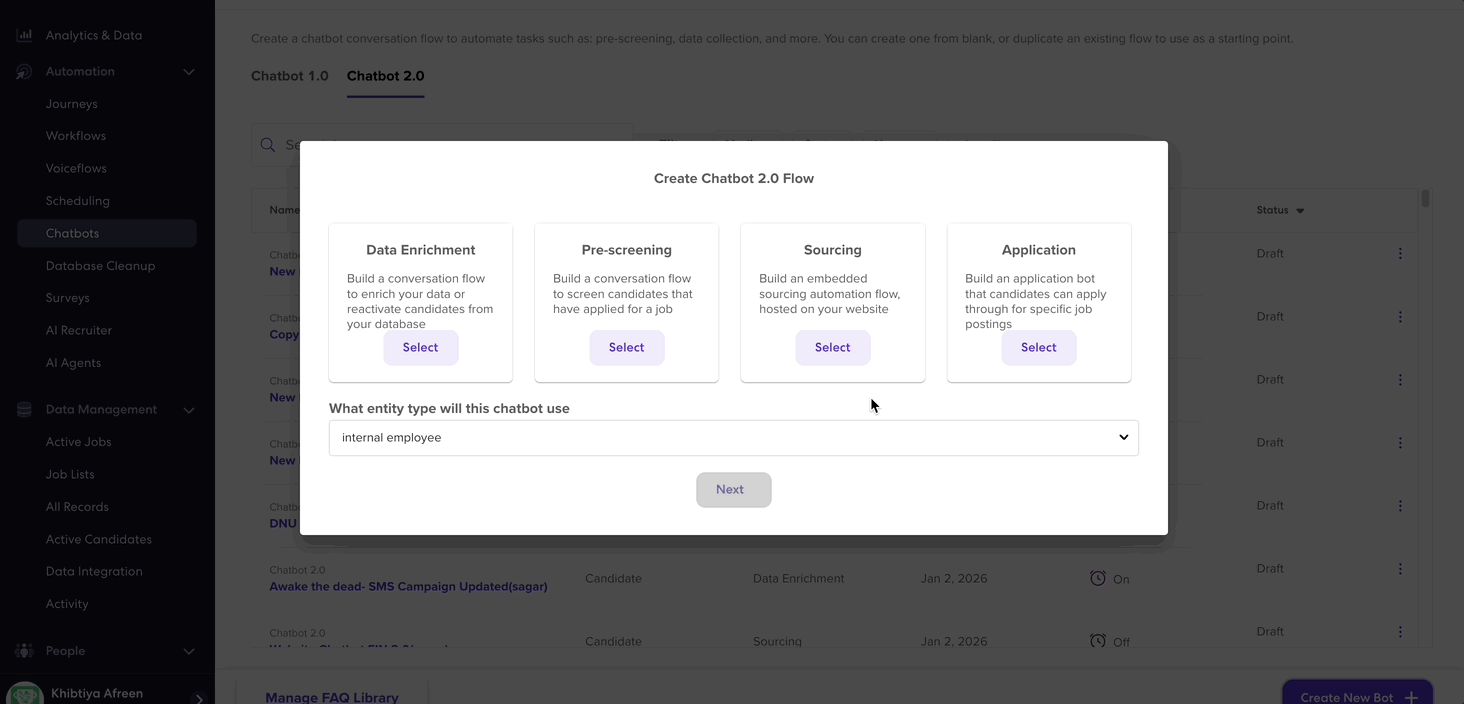Viewport: 1464px width, 704px height.
Task: Click the search magnifier icon above the table
Action: (268, 145)
